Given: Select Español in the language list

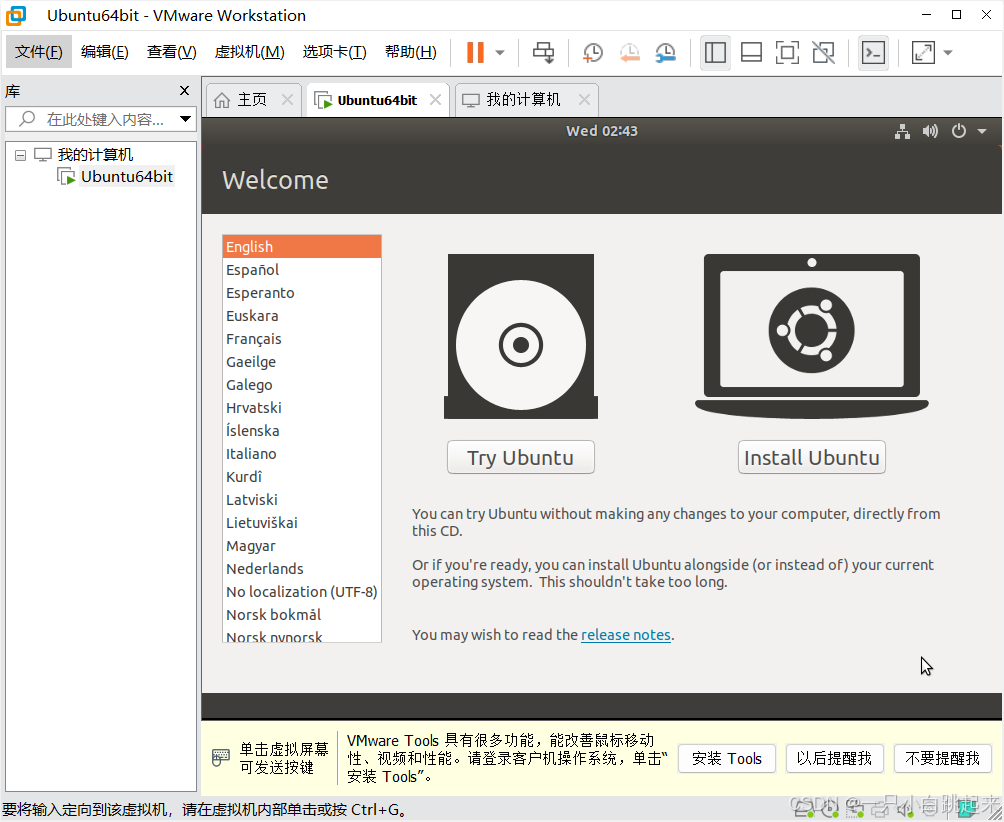Looking at the screenshot, I should (x=302, y=270).
